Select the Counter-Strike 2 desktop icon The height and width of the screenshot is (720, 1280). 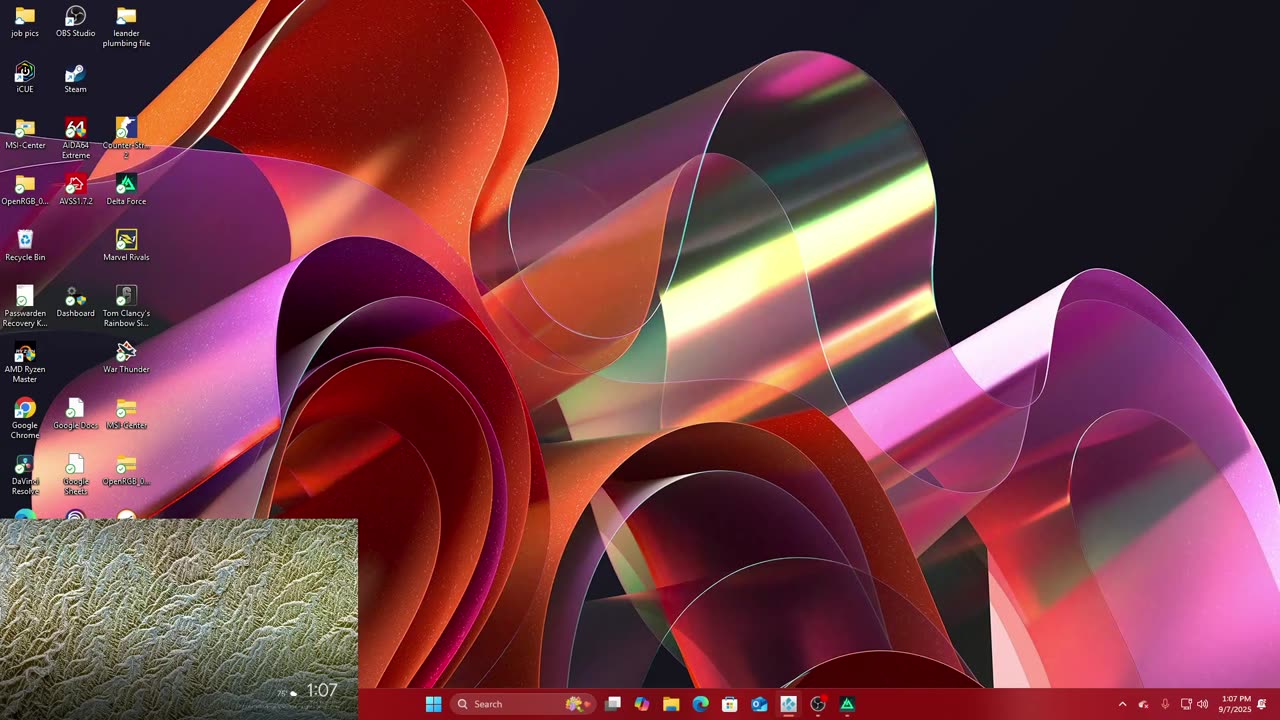(x=126, y=139)
